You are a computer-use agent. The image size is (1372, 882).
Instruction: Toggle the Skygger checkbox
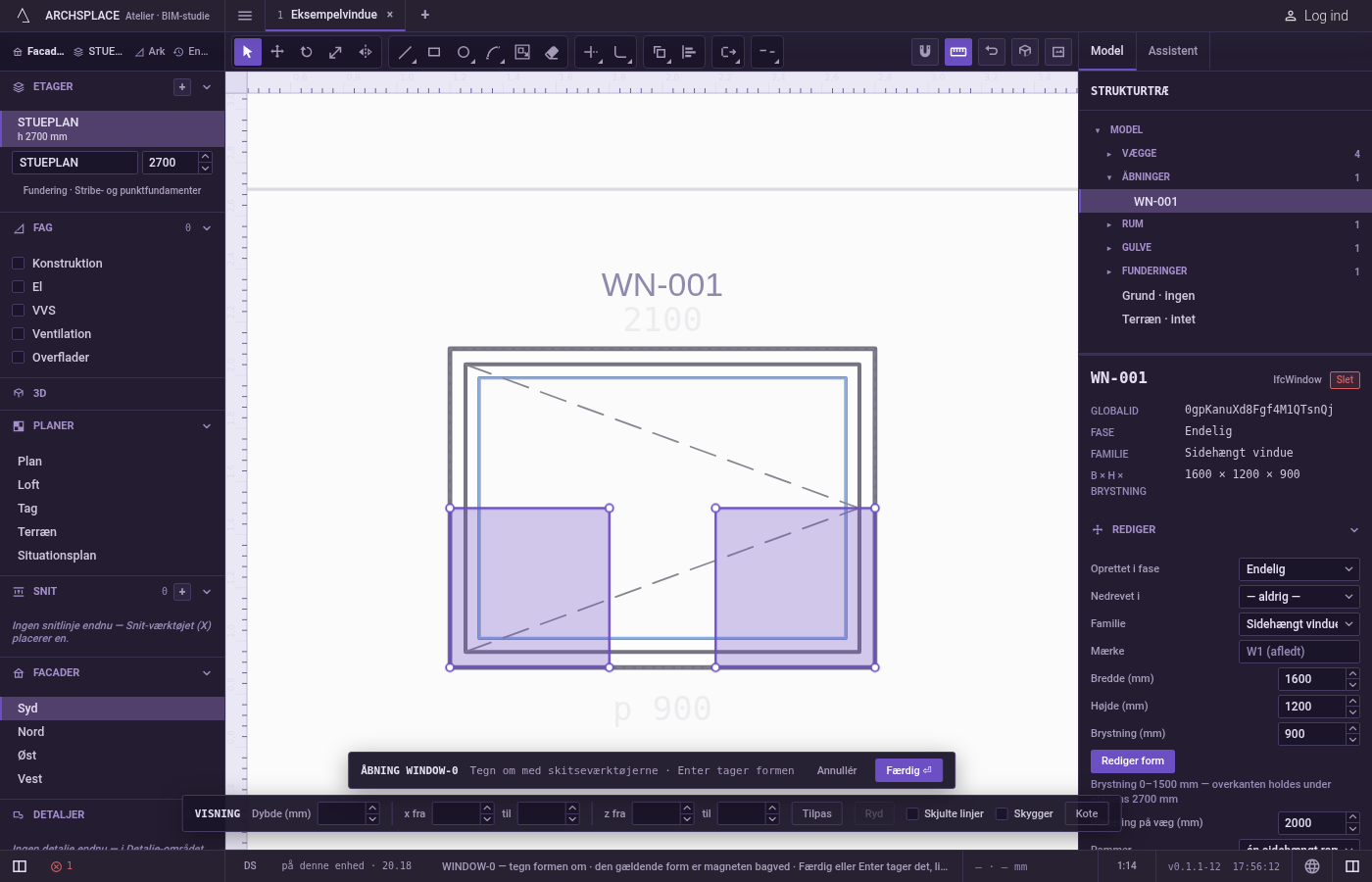(x=1002, y=813)
